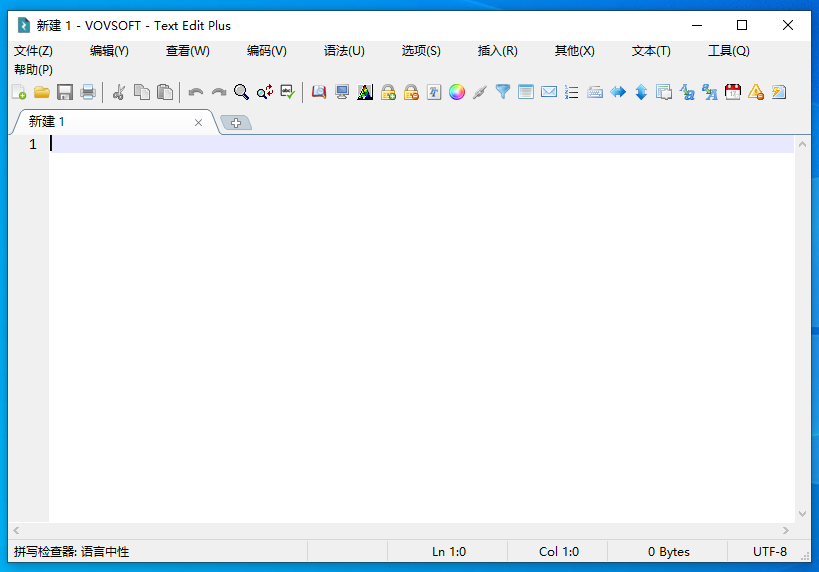This screenshot has height=572, width=819.
Task: Expand the 工具(Q) menu
Action: coord(728,51)
